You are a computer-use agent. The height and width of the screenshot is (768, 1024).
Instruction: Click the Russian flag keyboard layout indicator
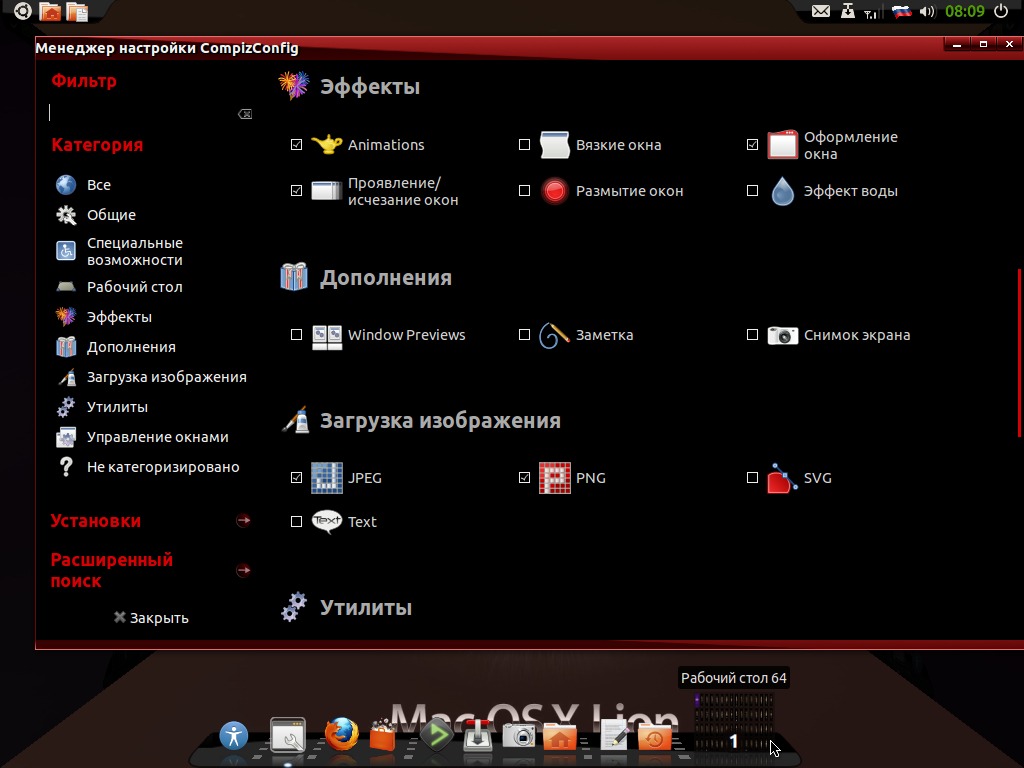902,11
